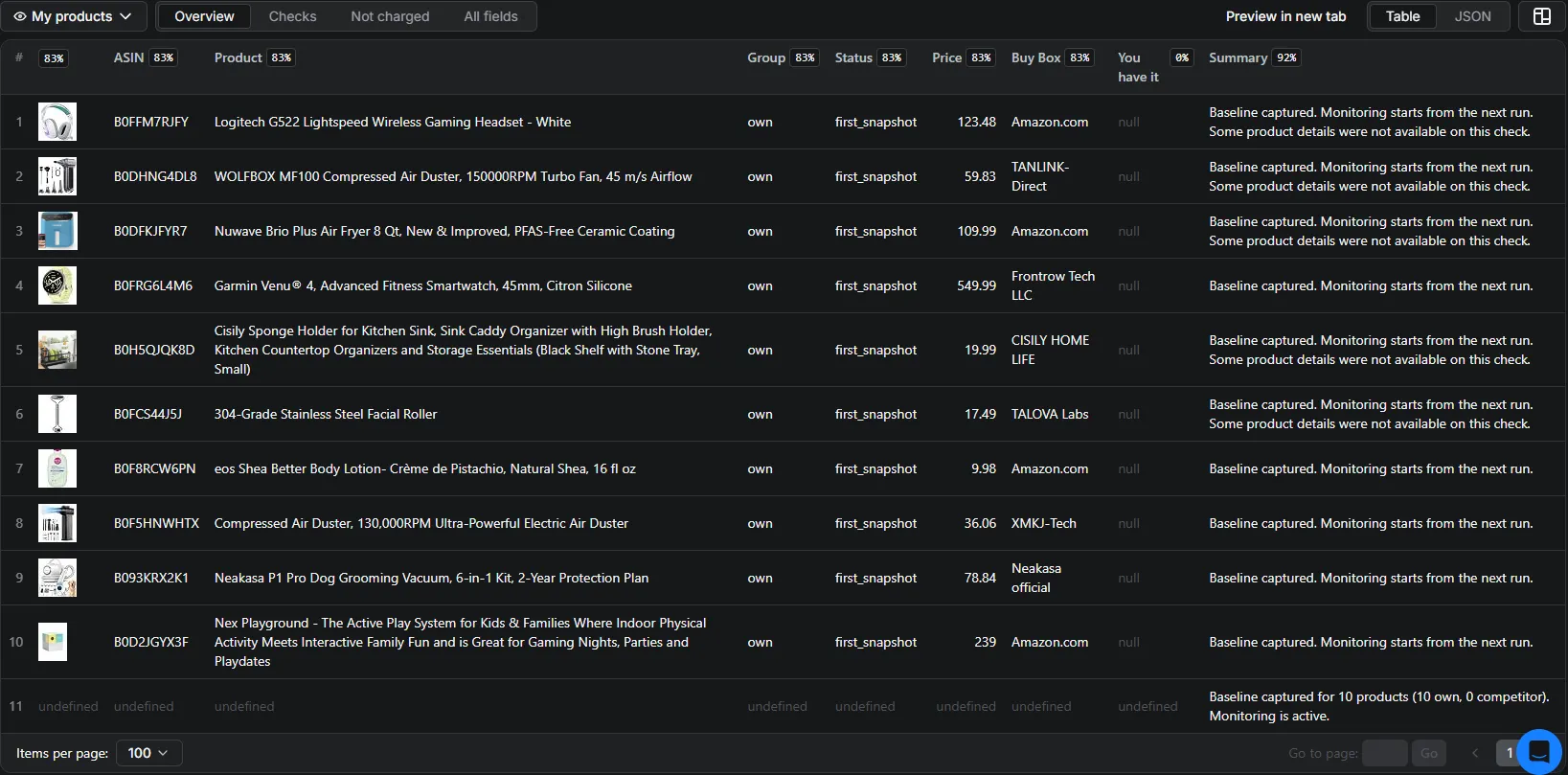Open Cisily sponge holder thumbnail
Viewport: 1568px width, 775px height.
coord(57,350)
